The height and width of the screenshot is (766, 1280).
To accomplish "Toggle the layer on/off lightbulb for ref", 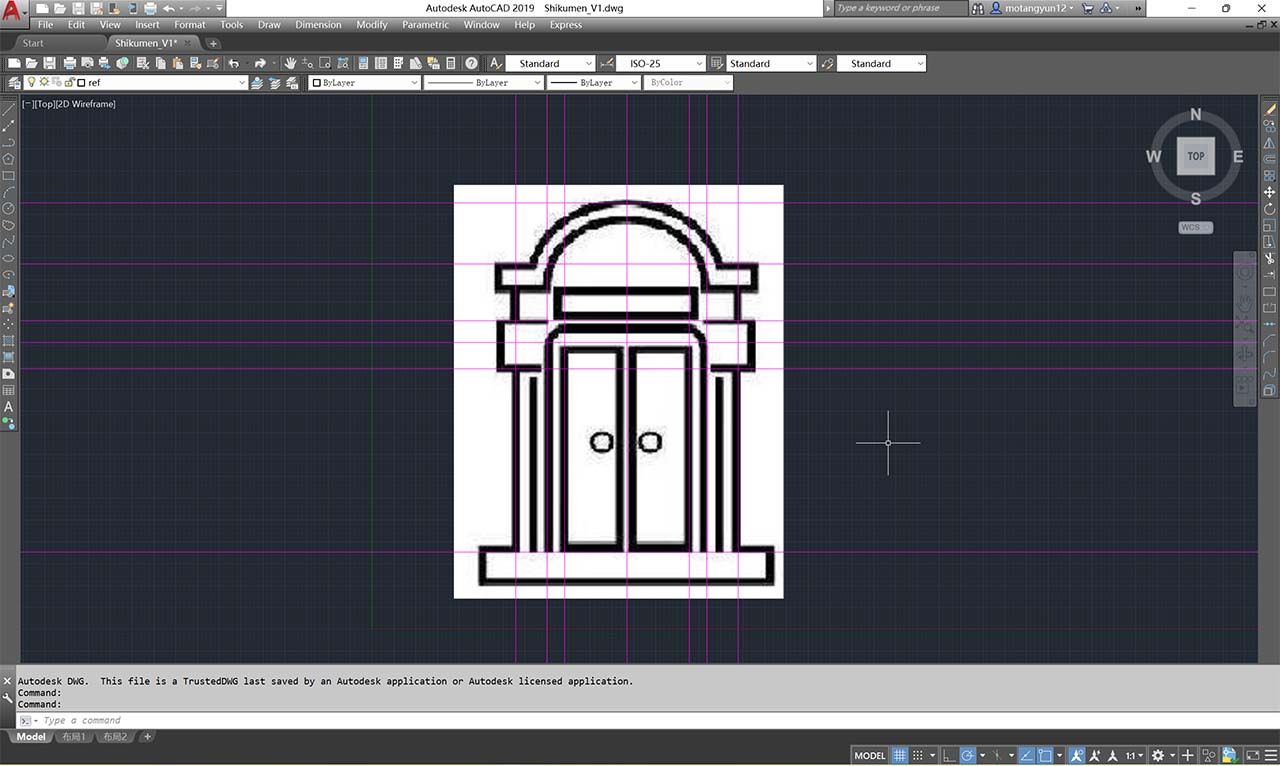I will point(31,82).
